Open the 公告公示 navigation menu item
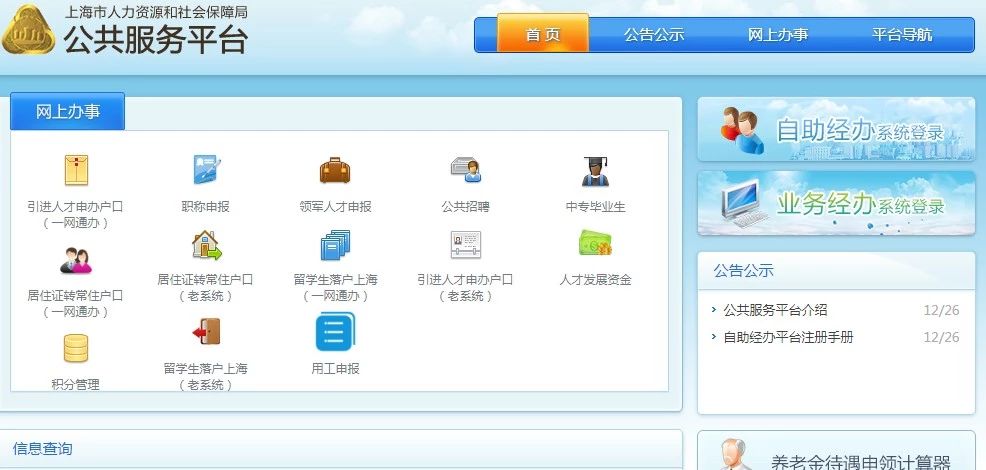986x470 pixels. (654, 34)
